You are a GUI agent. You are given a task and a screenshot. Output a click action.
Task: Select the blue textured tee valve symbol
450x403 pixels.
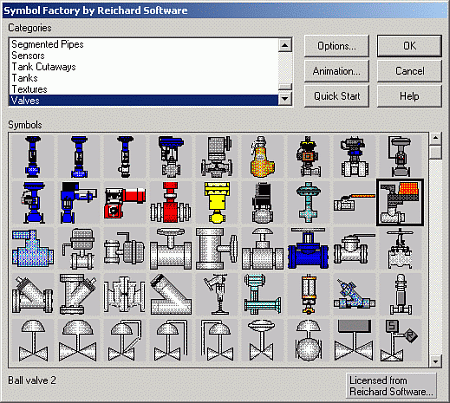coord(33,248)
